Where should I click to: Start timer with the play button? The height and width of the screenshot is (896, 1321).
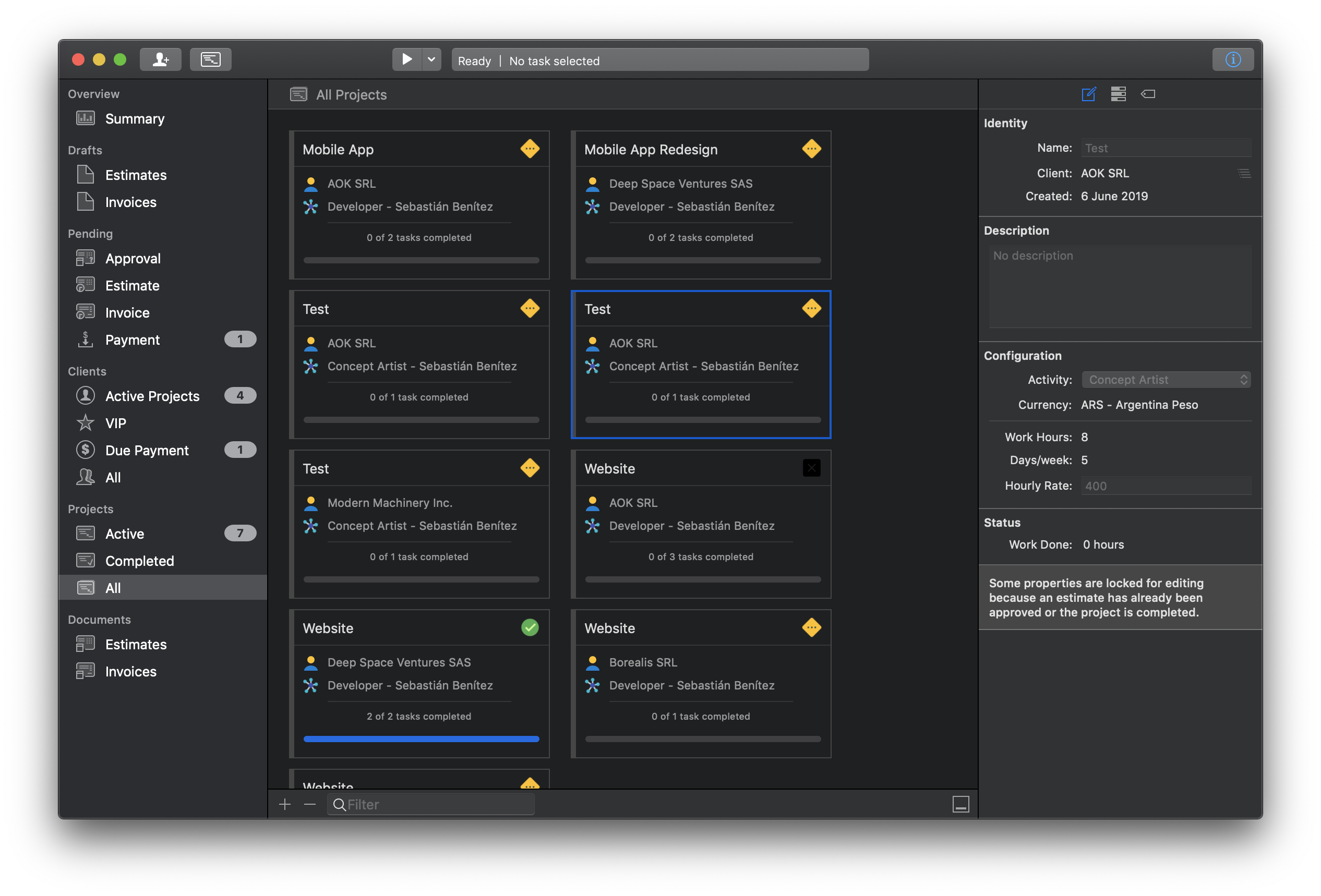pyautogui.click(x=407, y=59)
